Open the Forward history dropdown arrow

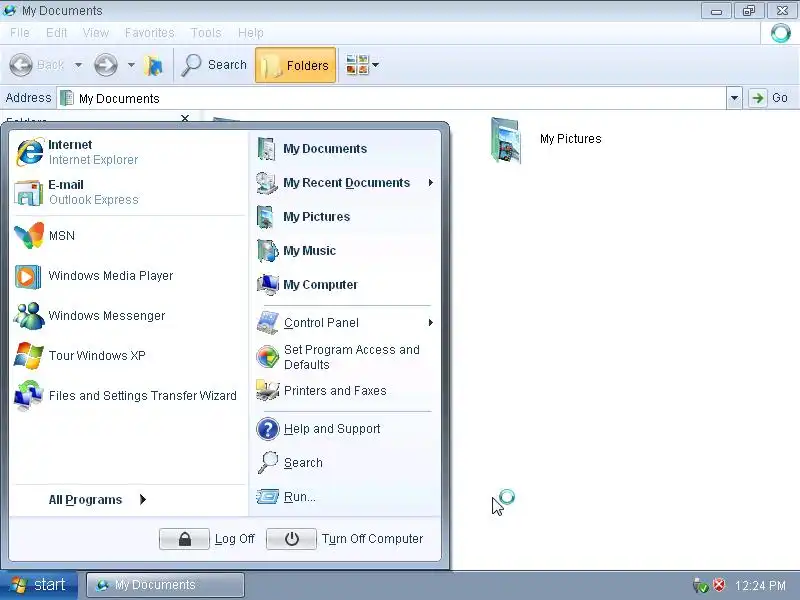(x=131, y=65)
